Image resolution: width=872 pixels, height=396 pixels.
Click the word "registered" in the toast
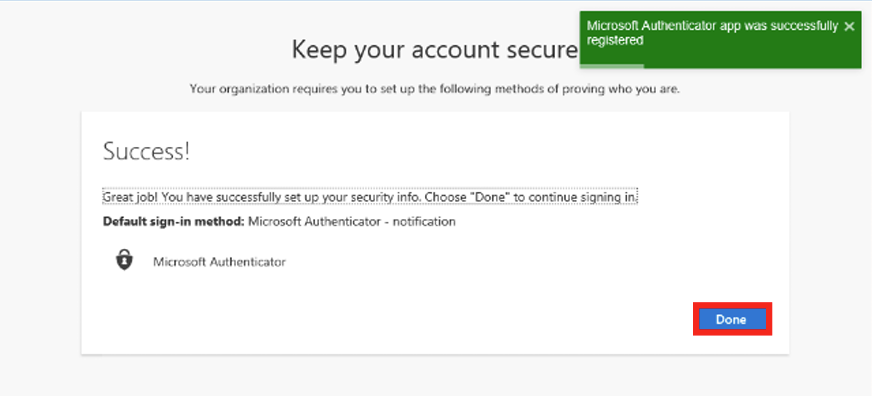click(x=615, y=41)
